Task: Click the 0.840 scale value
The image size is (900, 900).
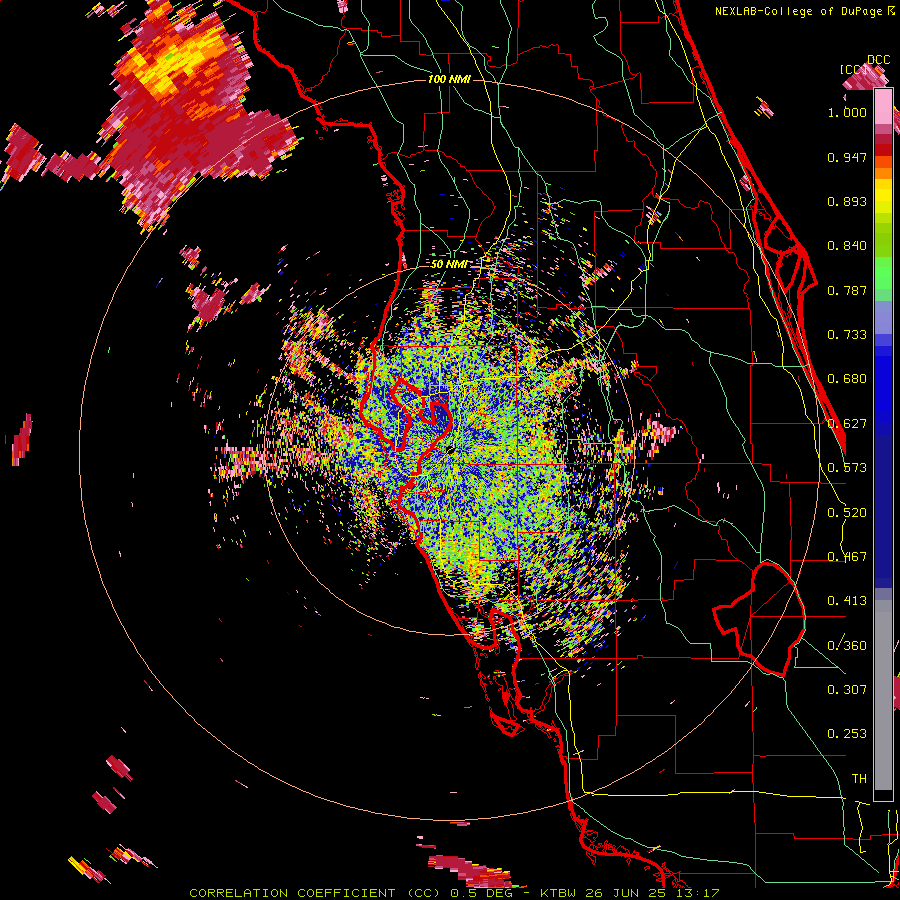Action: [847, 246]
